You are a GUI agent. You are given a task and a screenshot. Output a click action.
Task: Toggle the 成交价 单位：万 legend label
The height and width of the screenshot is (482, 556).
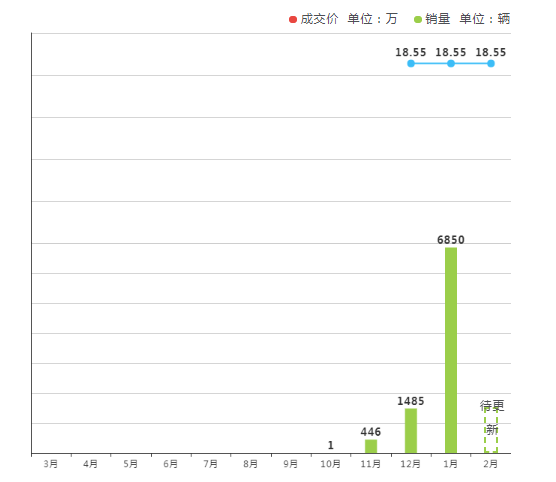tap(349, 19)
